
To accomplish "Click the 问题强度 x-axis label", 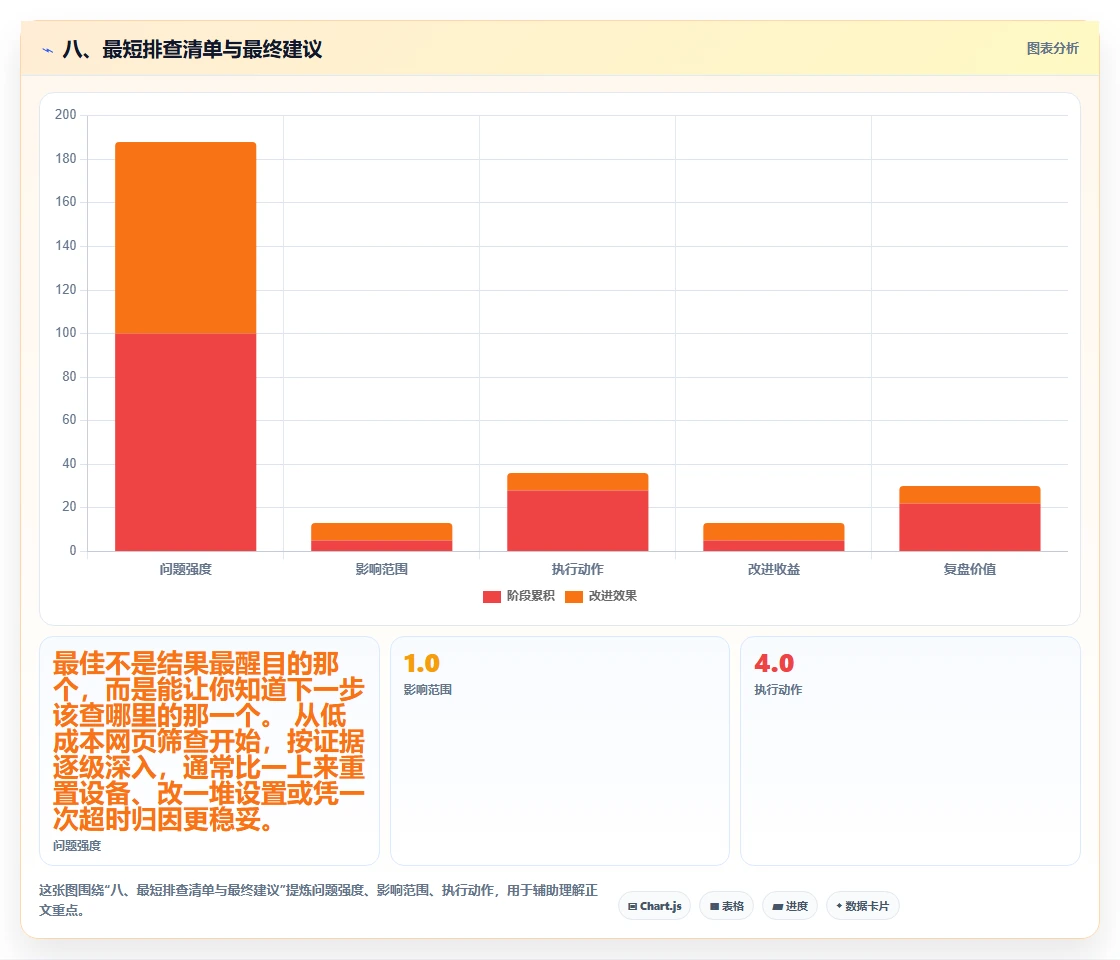I will pos(186,569).
